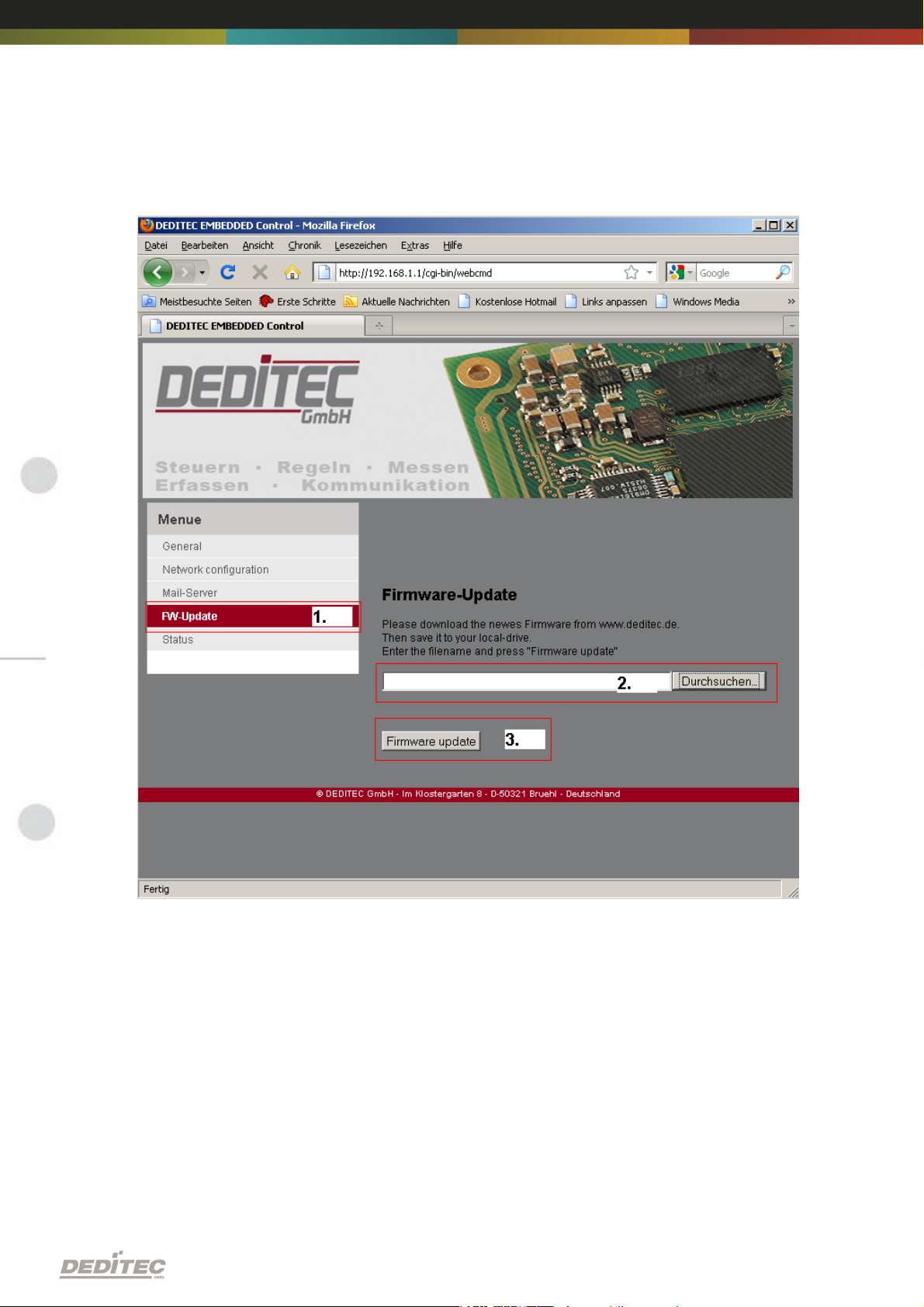Open the Hilfe menu

click(452, 245)
